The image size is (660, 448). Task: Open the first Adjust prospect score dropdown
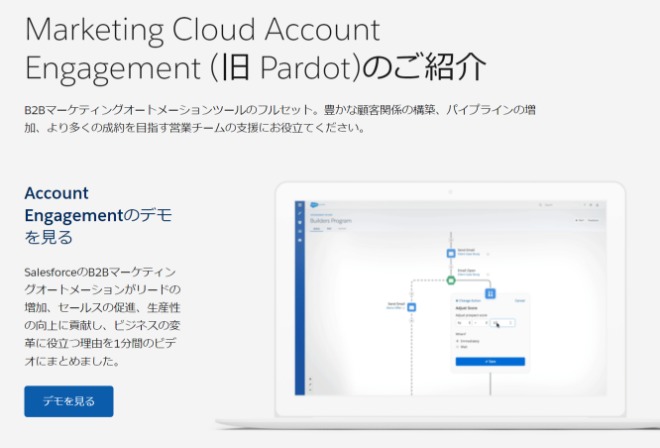[x=461, y=324]
